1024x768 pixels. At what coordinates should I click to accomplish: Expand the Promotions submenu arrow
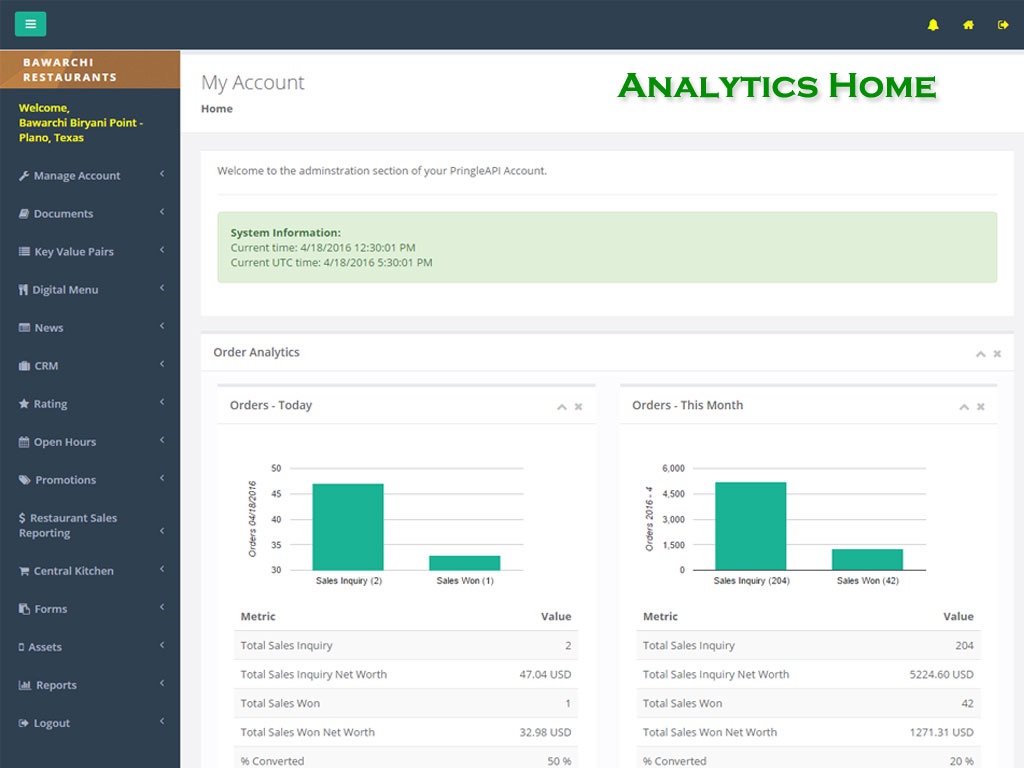point(162,478)
